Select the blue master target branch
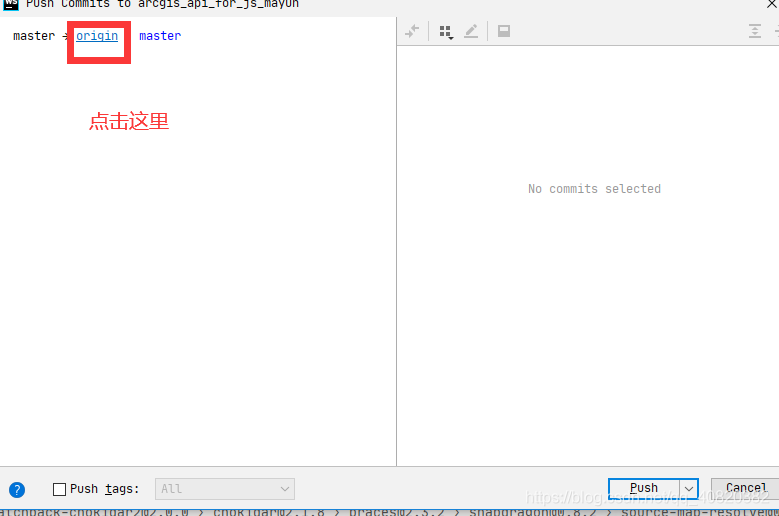The height and width of the screenshot is (516, 779). point(160,36)
